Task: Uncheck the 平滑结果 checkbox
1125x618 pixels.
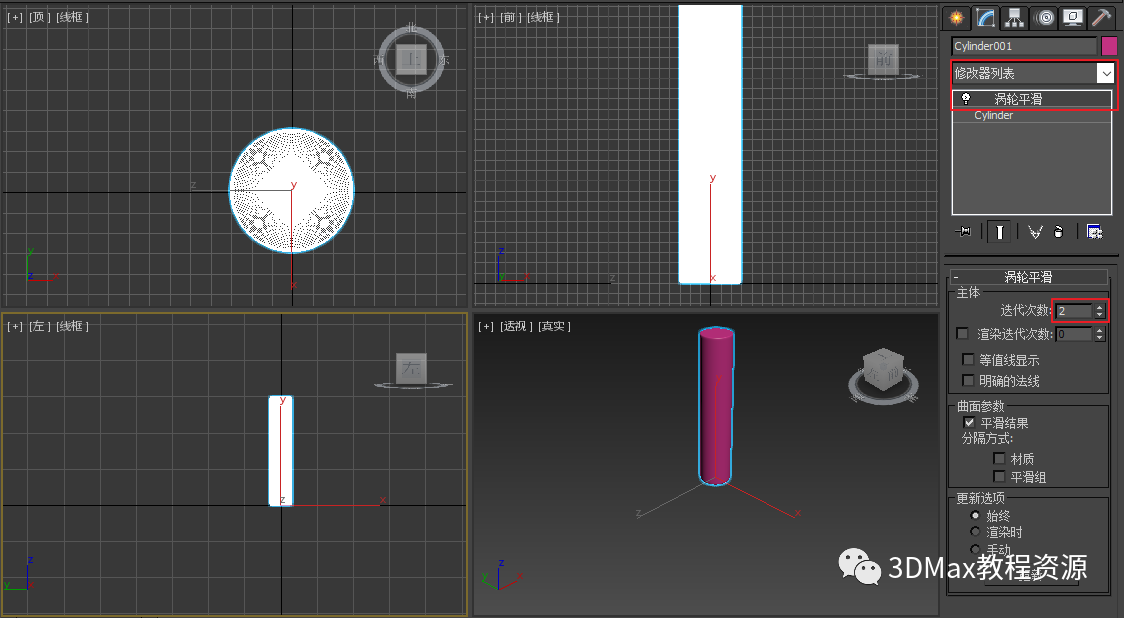Action: click(969, 423)
